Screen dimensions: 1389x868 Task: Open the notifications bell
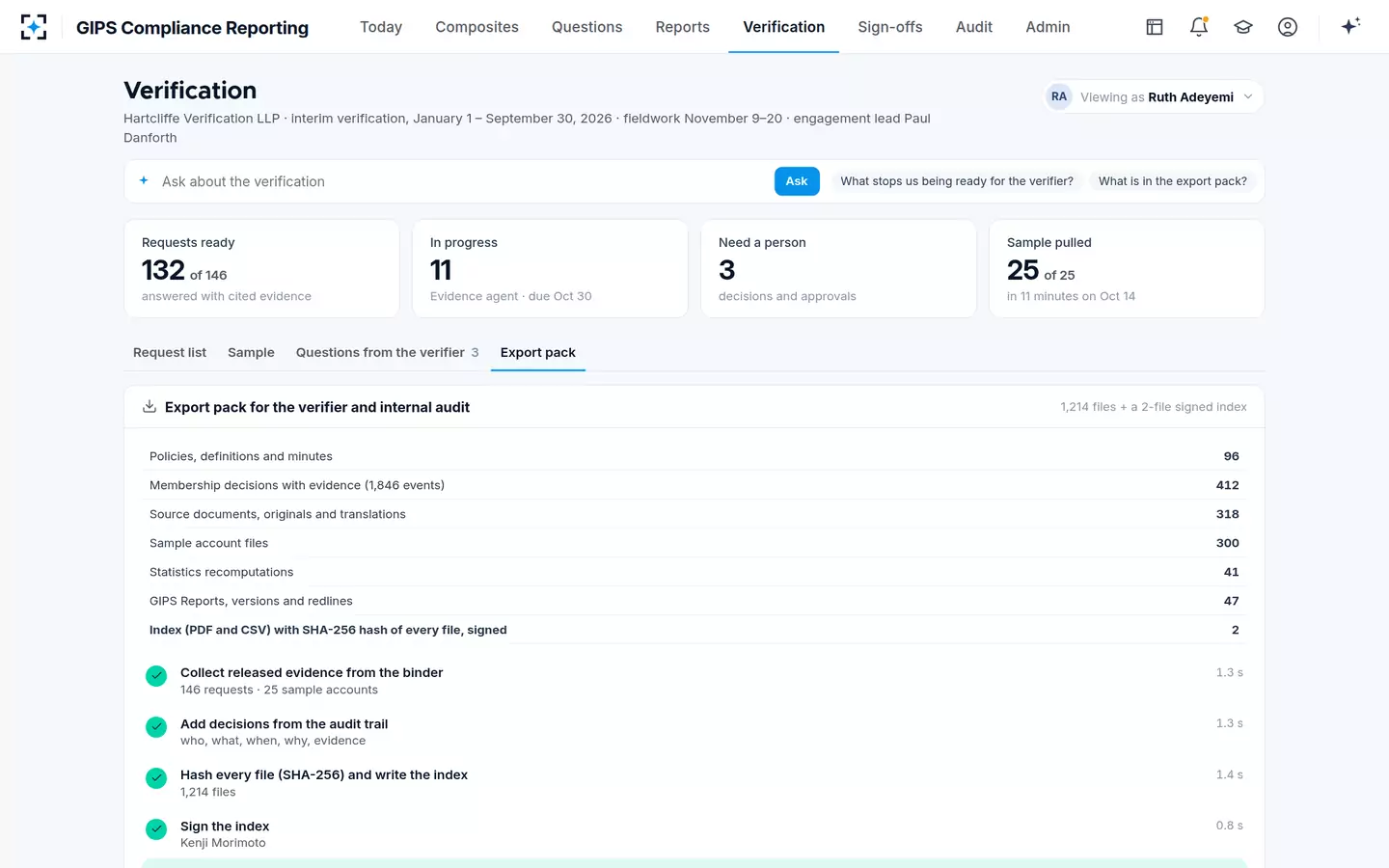pyautogui.click(x=1199, y=27)
